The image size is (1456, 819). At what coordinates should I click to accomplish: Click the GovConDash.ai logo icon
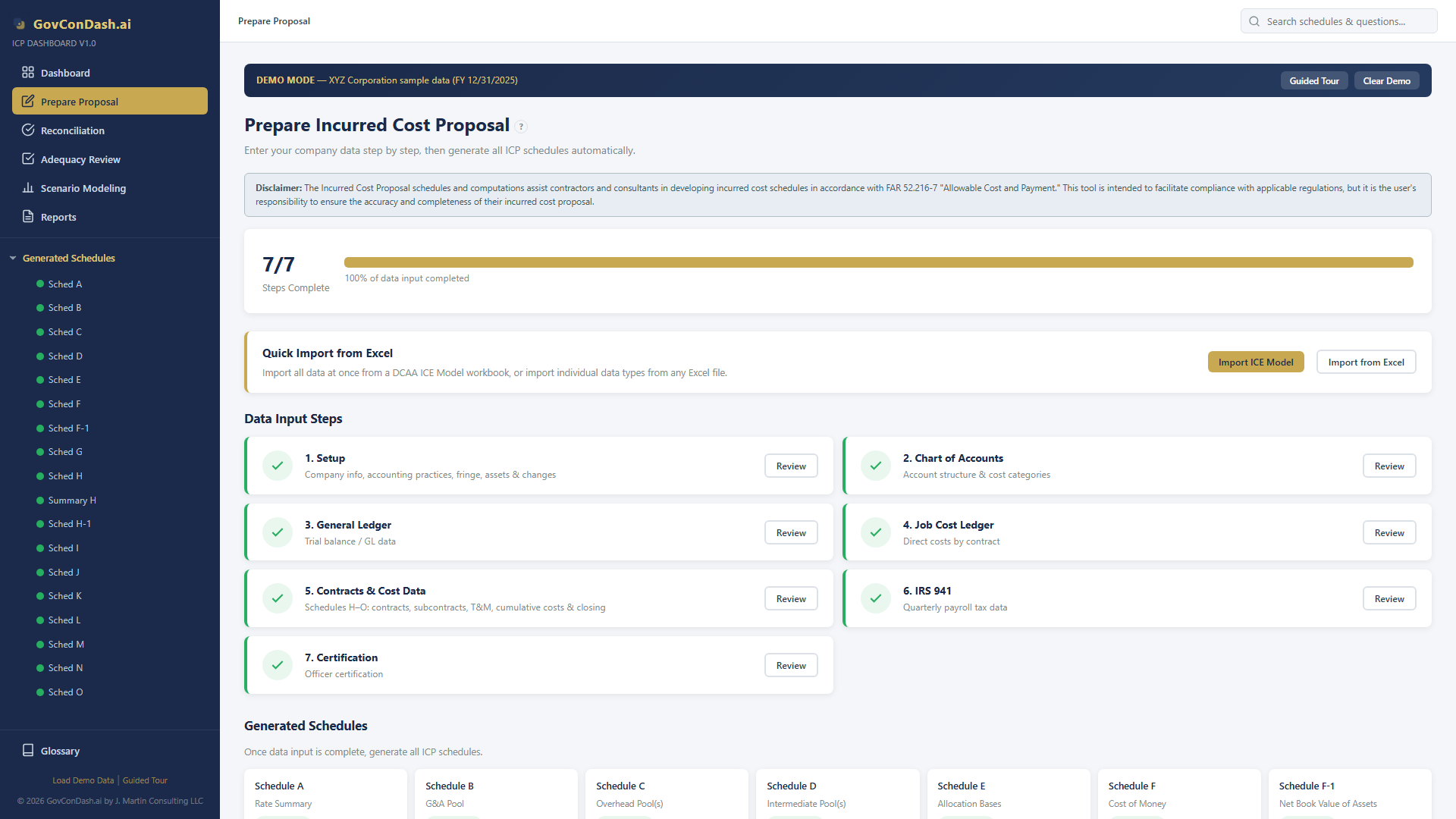tap(20, 24)
